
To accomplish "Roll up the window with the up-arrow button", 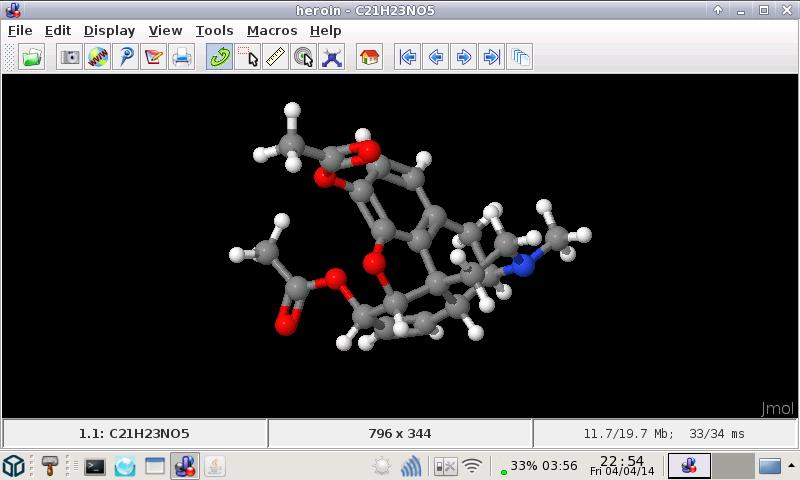I will 718,10.
